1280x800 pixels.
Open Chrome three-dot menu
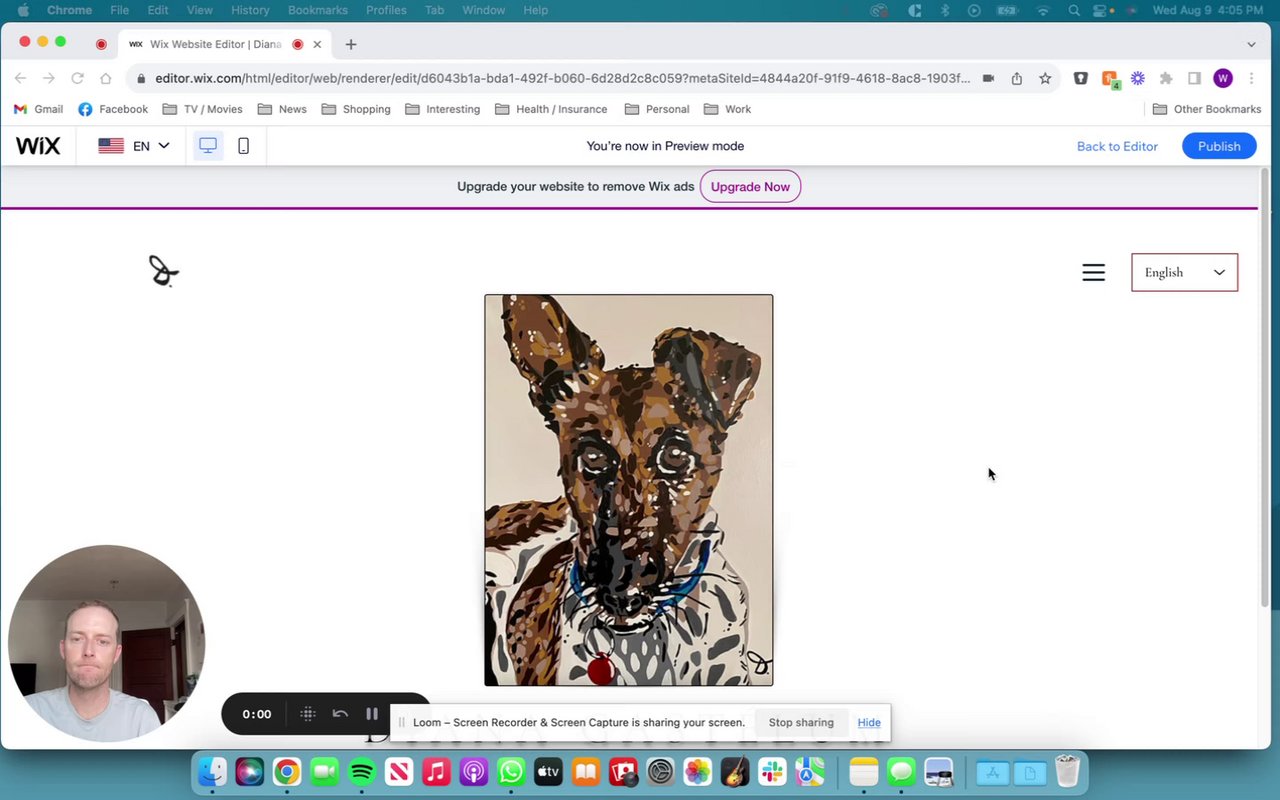click(x=1251, y=78)
